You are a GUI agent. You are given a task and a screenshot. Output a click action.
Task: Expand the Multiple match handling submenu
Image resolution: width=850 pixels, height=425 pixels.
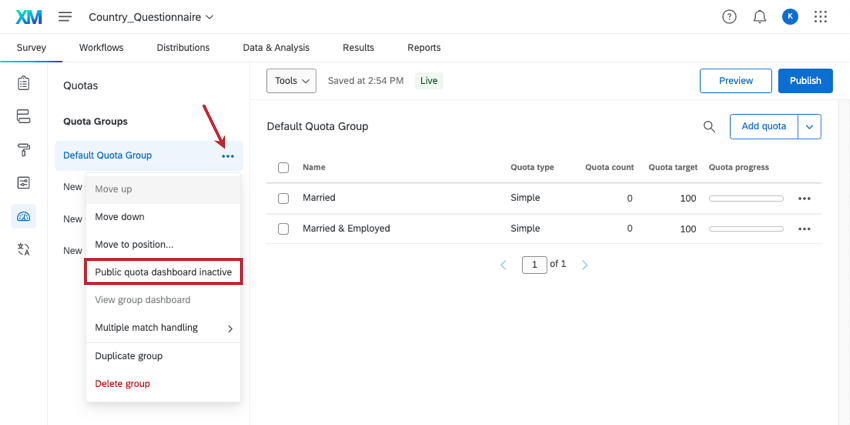(x=163, y=328)
